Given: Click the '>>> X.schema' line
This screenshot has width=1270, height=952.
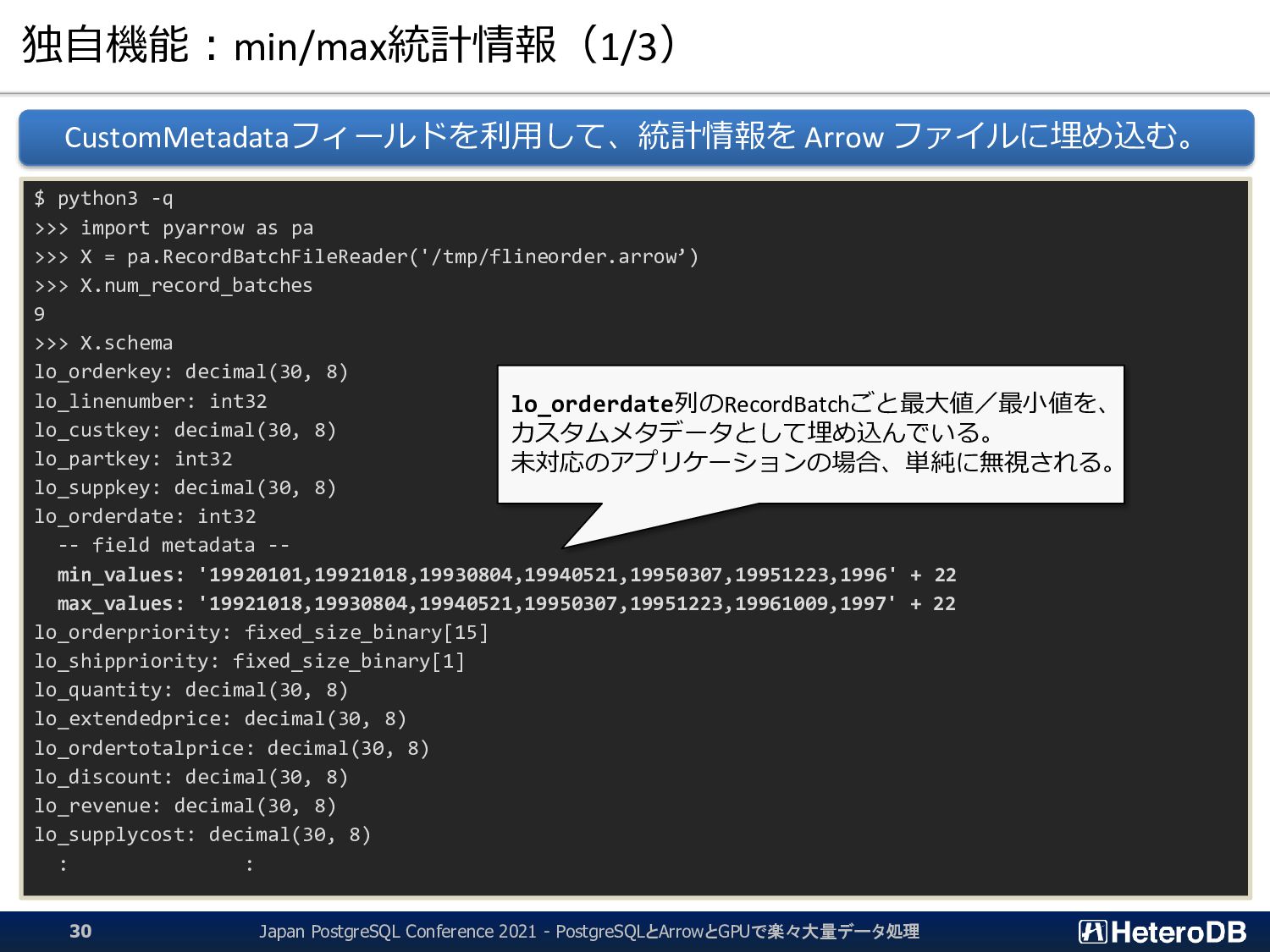Looking at the screenshot, I should 103,344.
